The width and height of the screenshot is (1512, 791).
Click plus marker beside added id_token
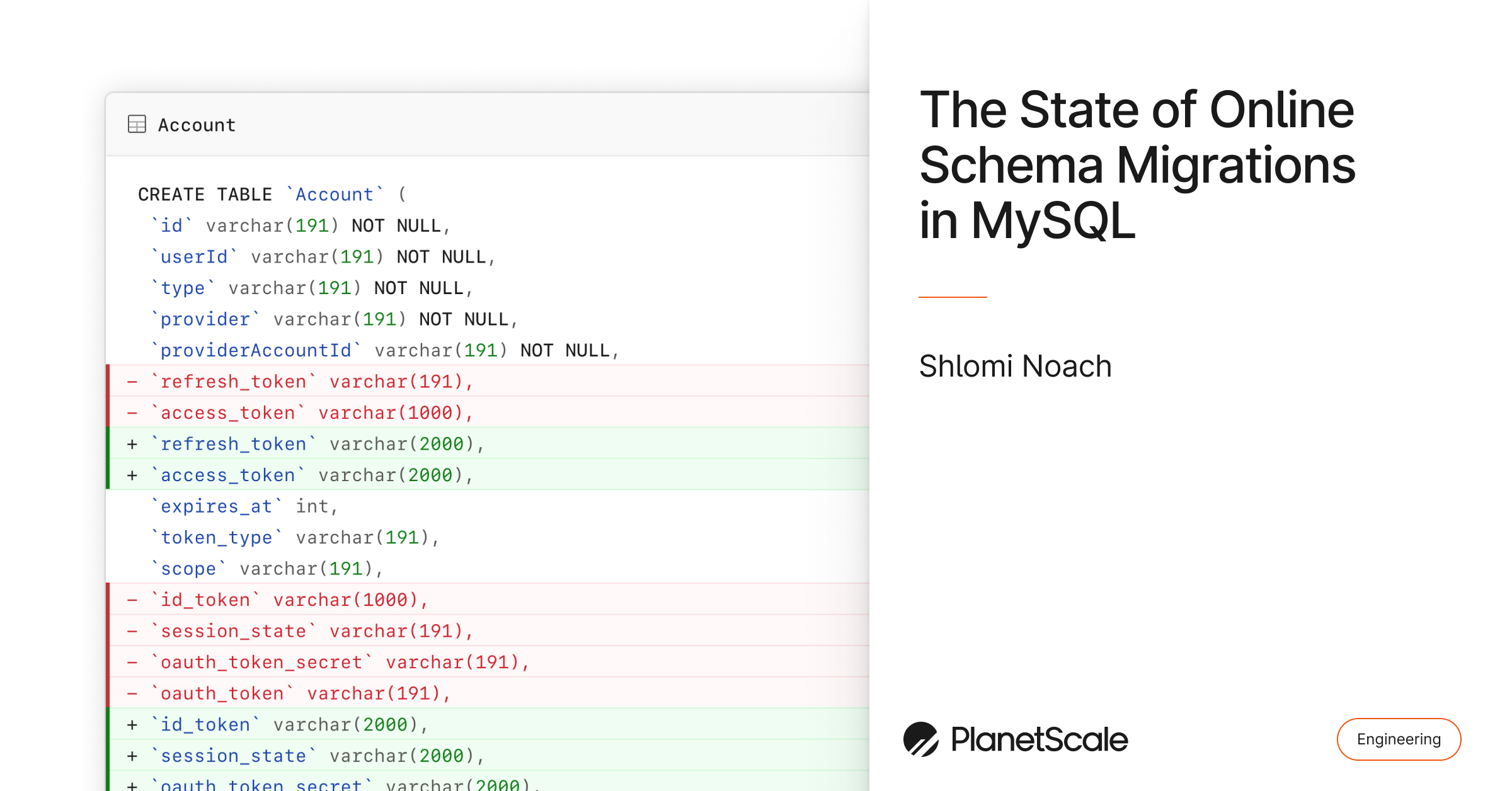pos(132,724)
